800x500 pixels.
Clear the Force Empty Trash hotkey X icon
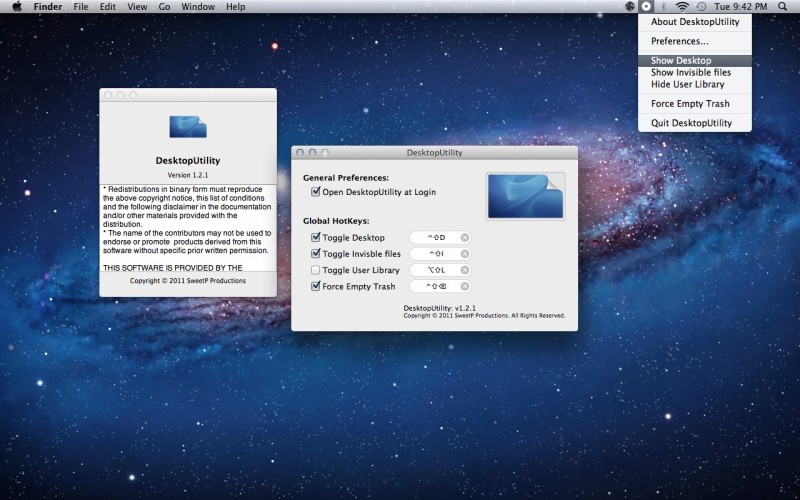465,286
